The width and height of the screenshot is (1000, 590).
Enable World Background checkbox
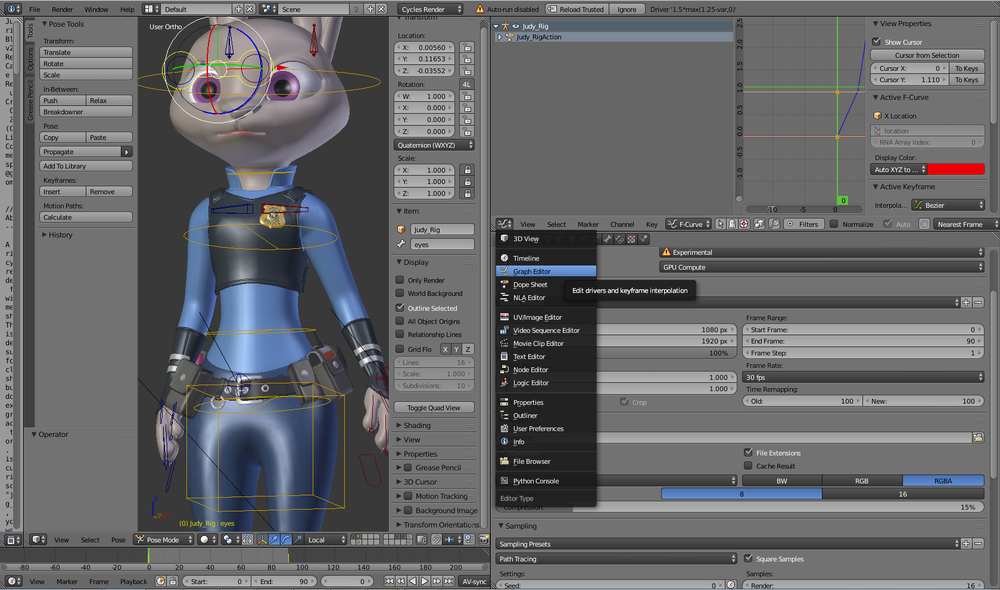pos(400,293)
